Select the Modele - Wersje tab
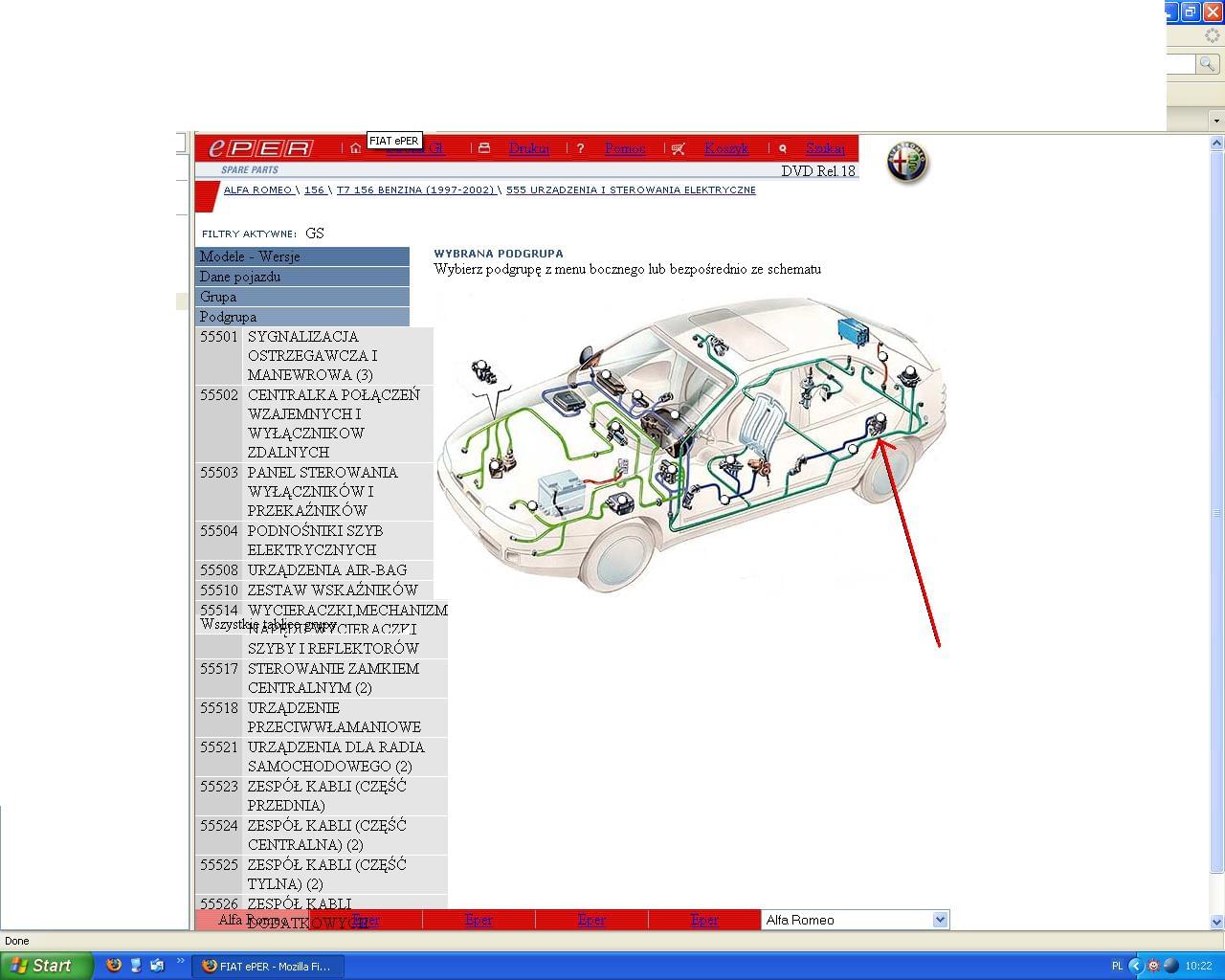 click(x=302, y=256)
